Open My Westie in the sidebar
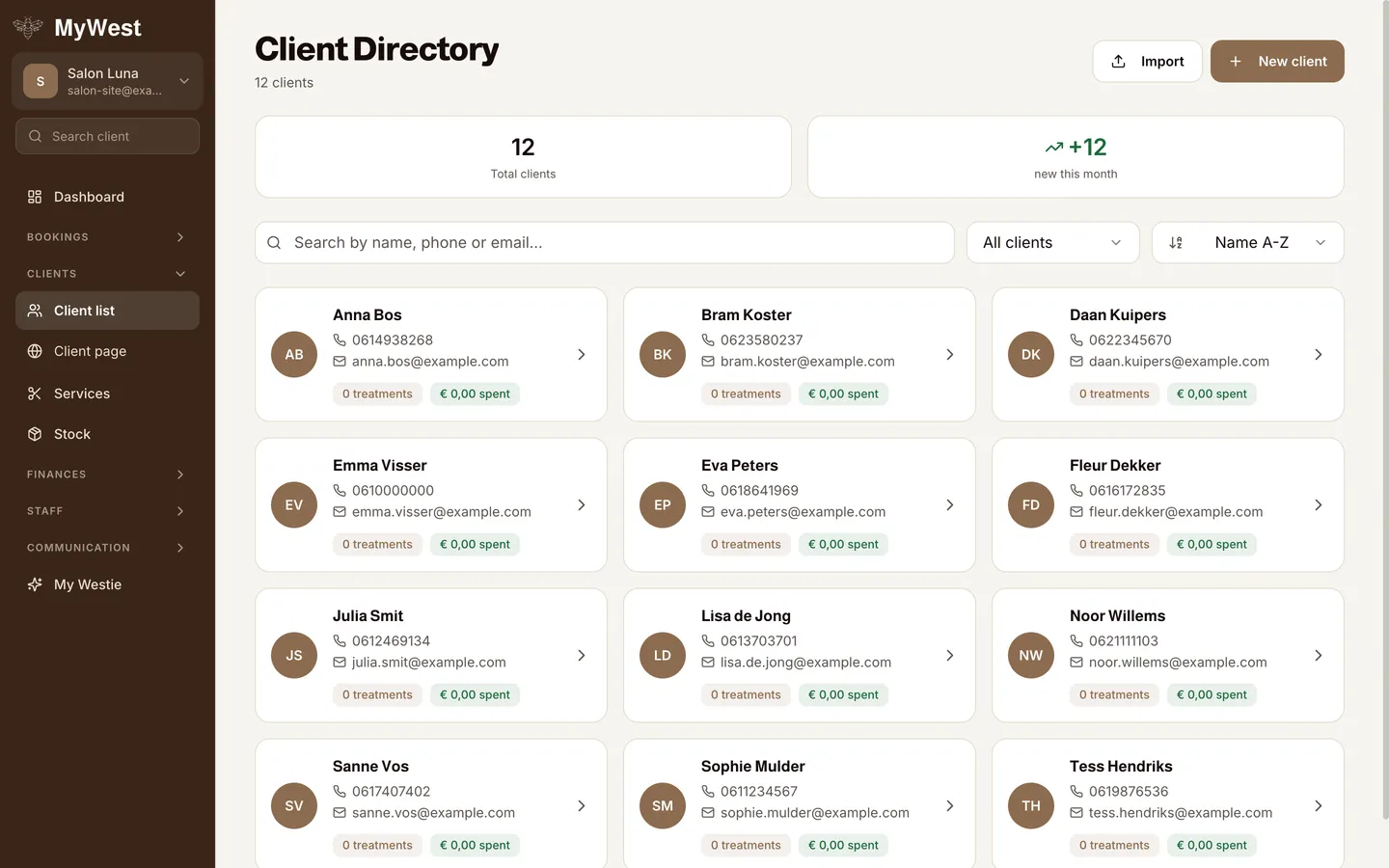Screen dimensions: 1389x868 coord(107,584)
